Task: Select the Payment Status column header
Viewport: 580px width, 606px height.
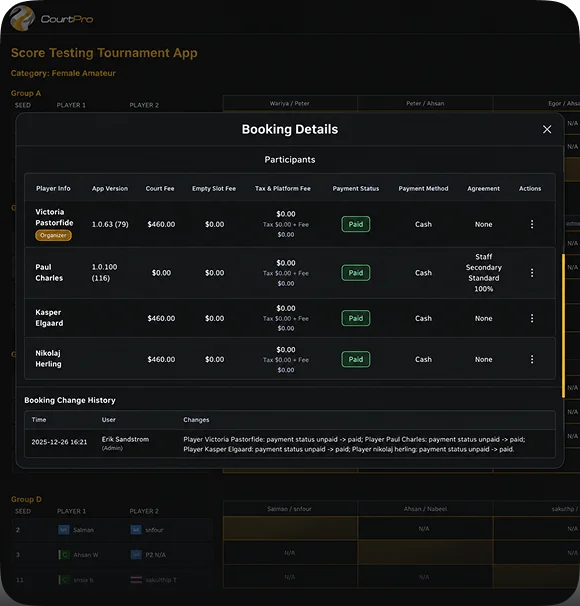Action: click(356, 189)
